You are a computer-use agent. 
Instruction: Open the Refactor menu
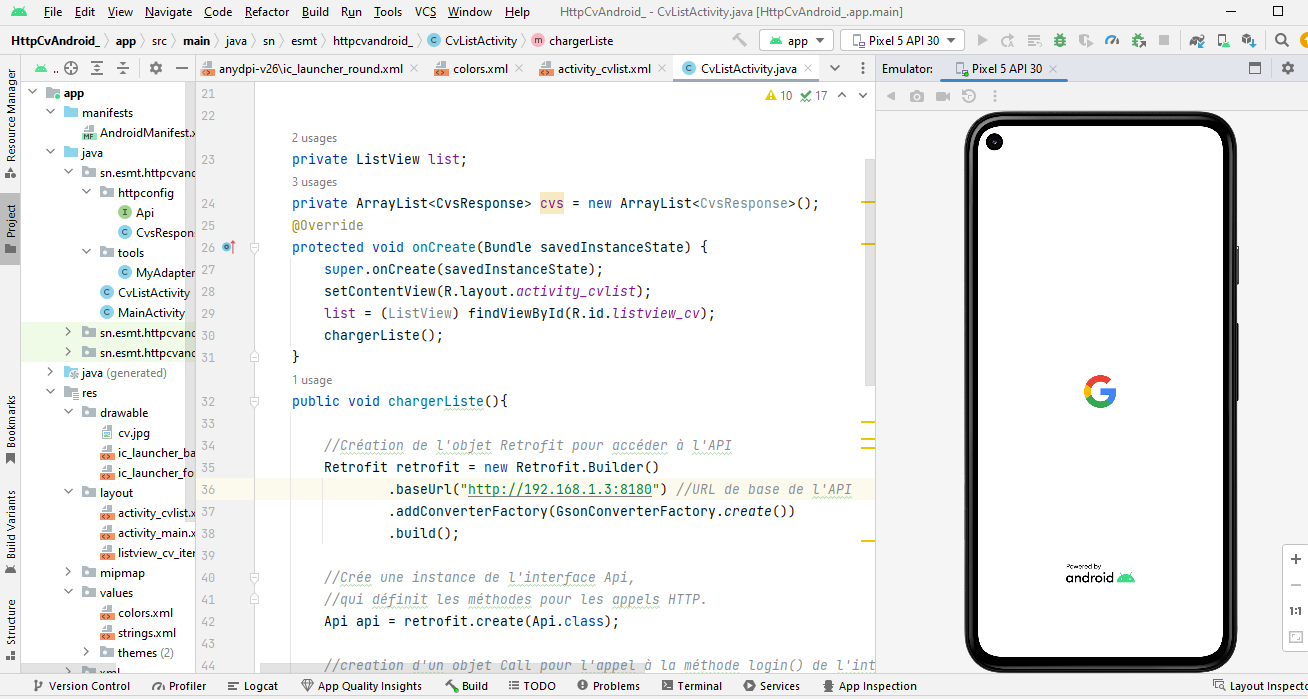(266, 12)
